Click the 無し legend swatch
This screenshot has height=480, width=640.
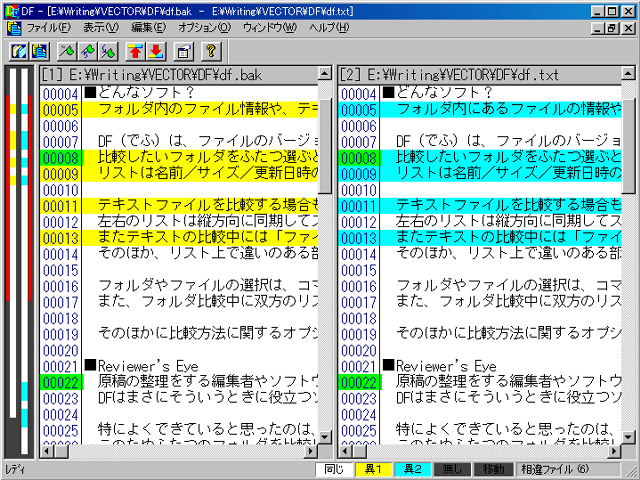452,469
